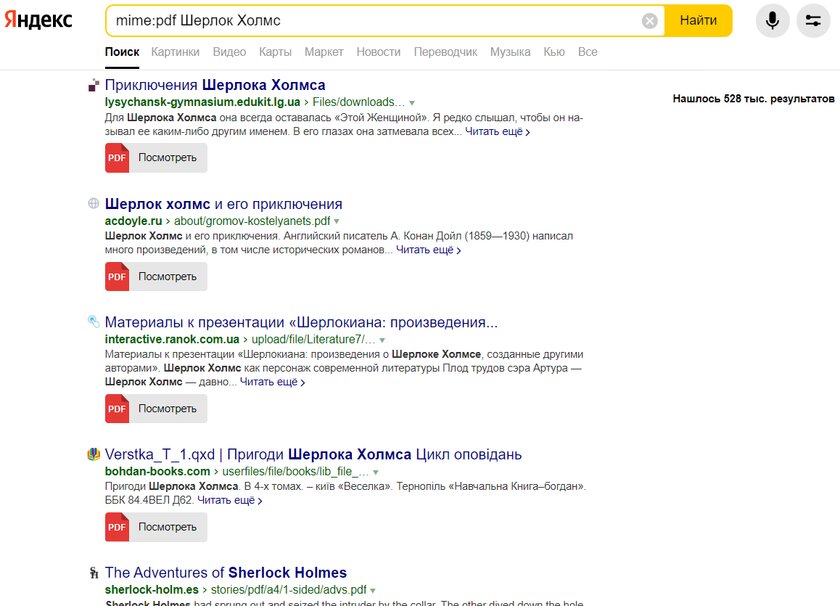Click the PDF icon under the acdoyle.ru result
The image size is (840, 606).
[x=117, y=276]
